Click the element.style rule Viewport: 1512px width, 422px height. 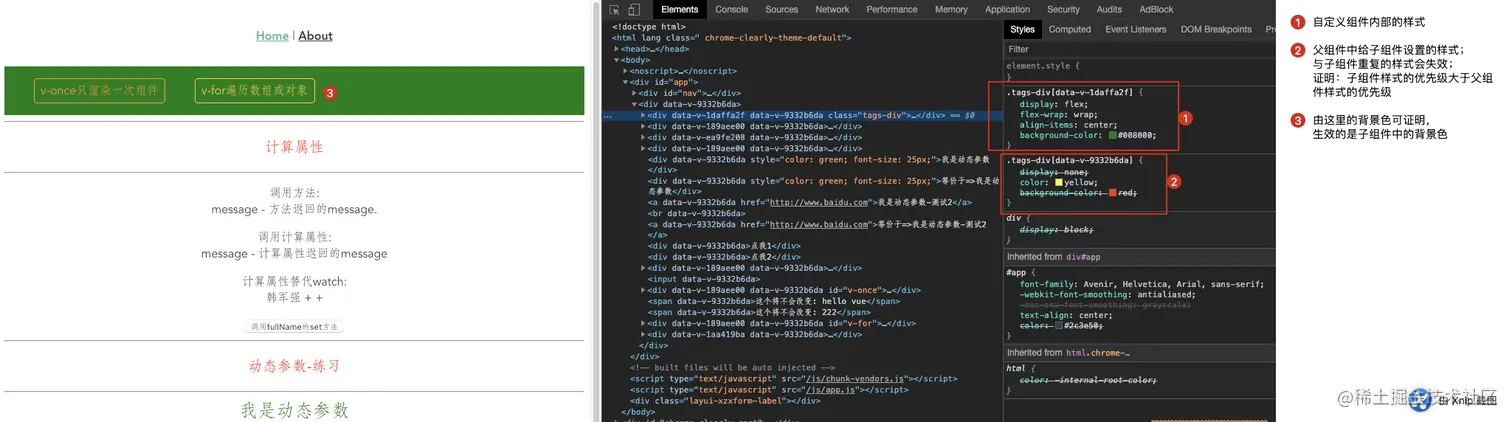(x=1045, y=66)
